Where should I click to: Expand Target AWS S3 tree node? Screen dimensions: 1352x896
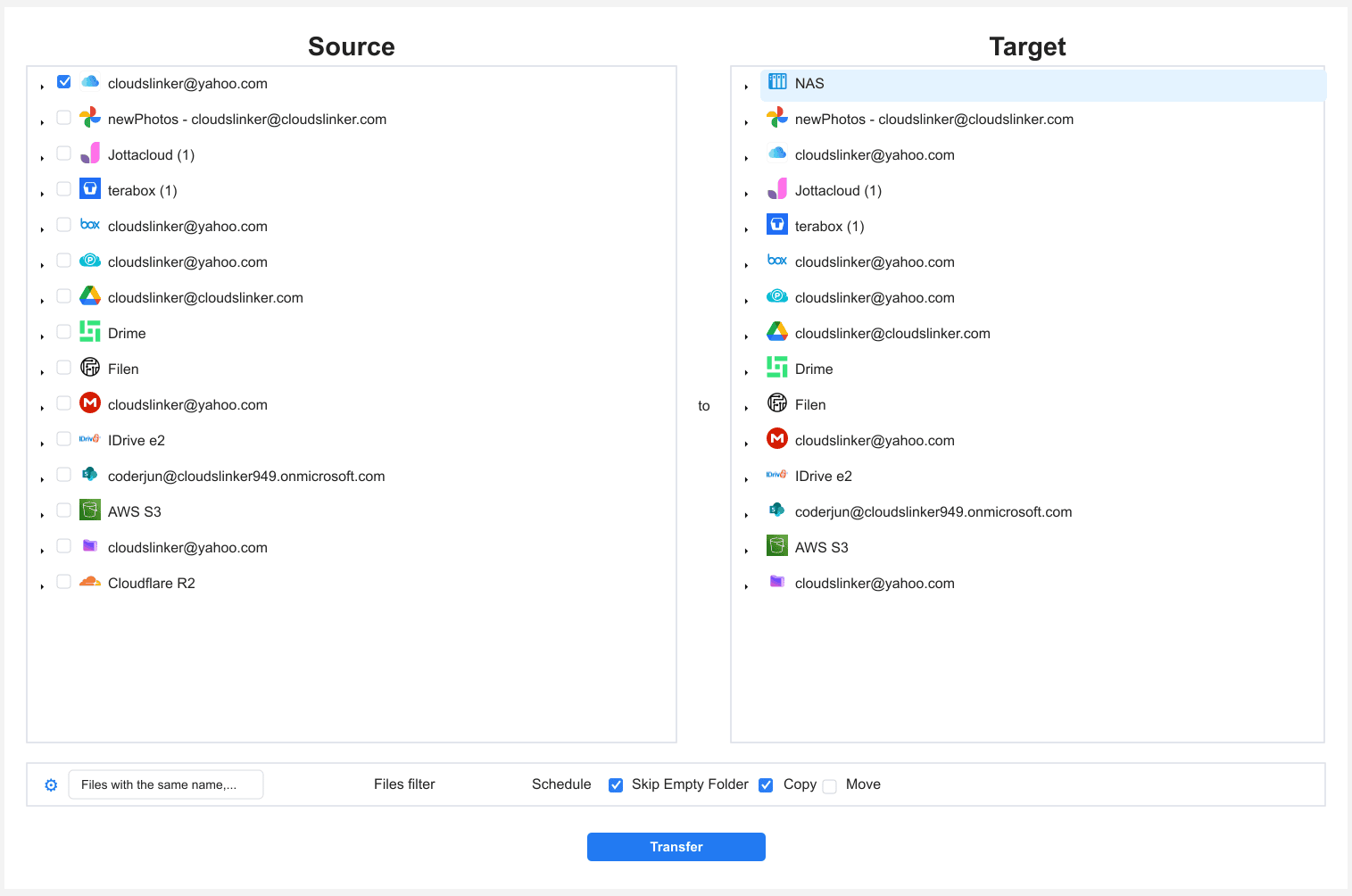pyautogui.click(x=746, y=551)
